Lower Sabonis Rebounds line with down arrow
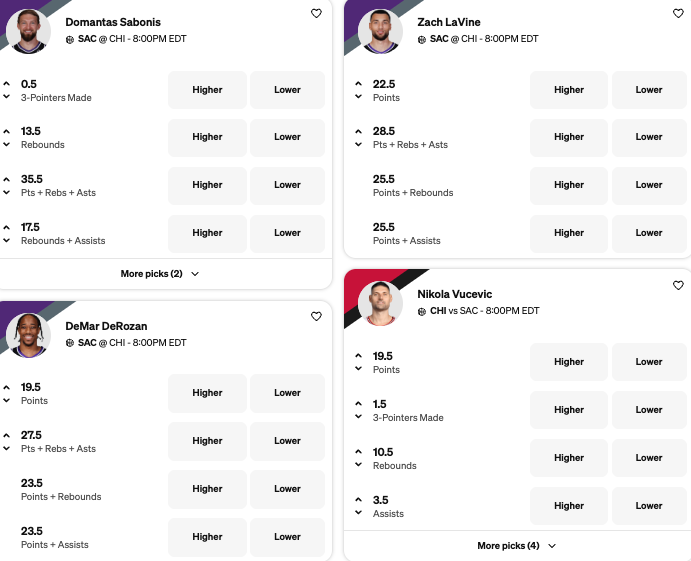 [x=7, y=144]
